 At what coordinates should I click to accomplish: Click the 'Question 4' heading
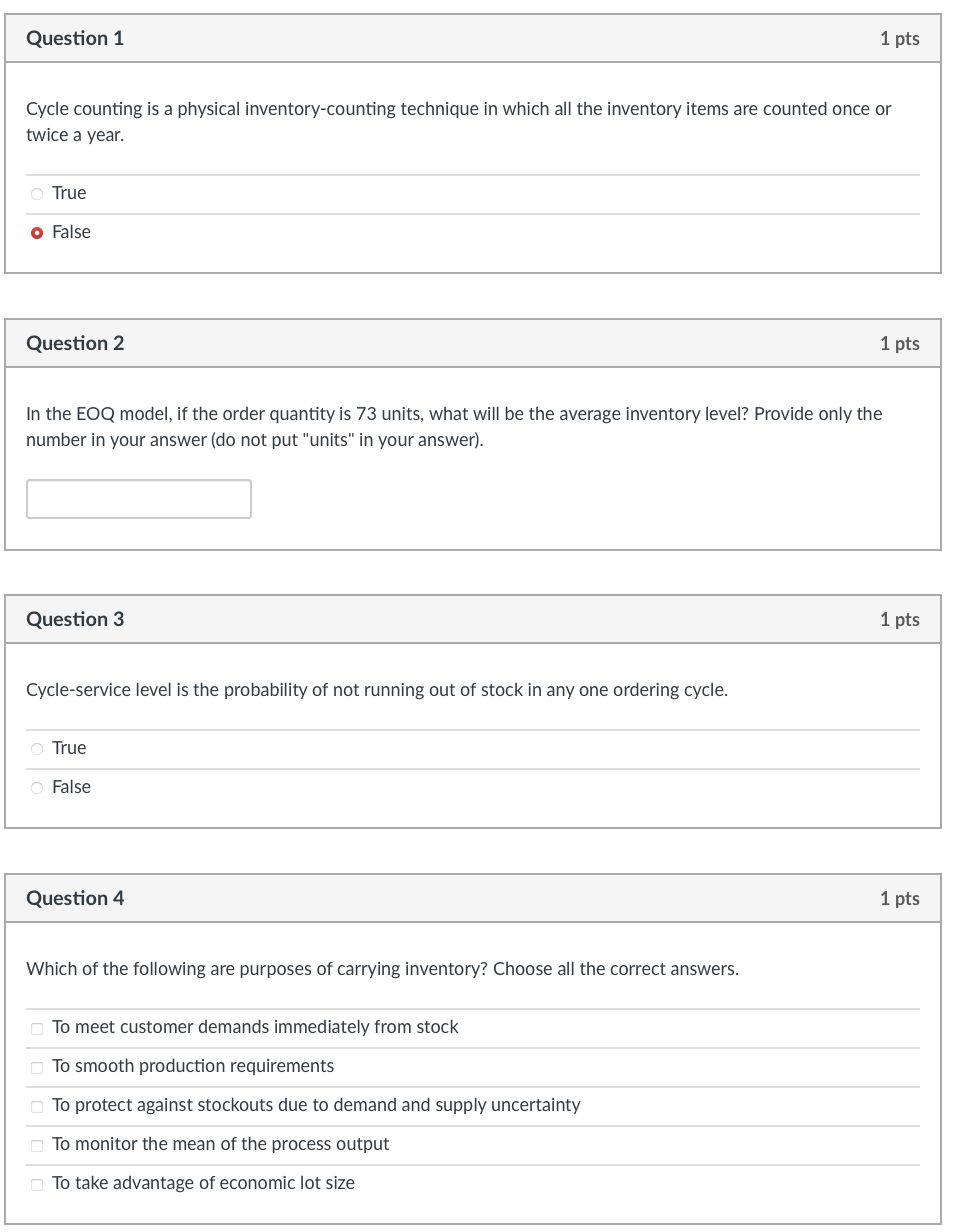click(x=75, y=898)
